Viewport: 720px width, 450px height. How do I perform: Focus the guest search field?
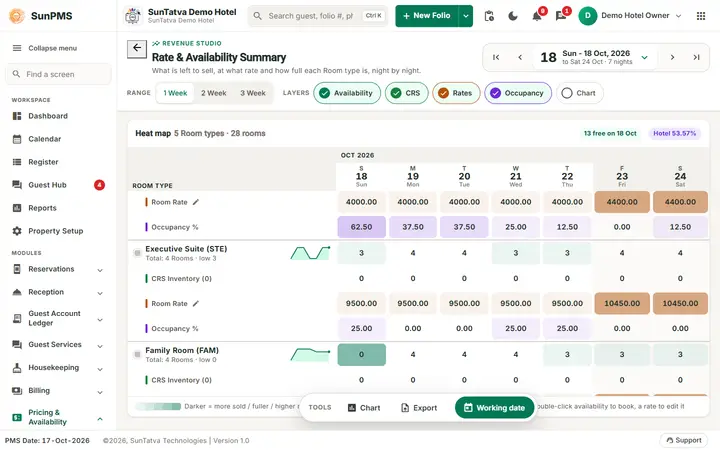[x=318, y=16]
